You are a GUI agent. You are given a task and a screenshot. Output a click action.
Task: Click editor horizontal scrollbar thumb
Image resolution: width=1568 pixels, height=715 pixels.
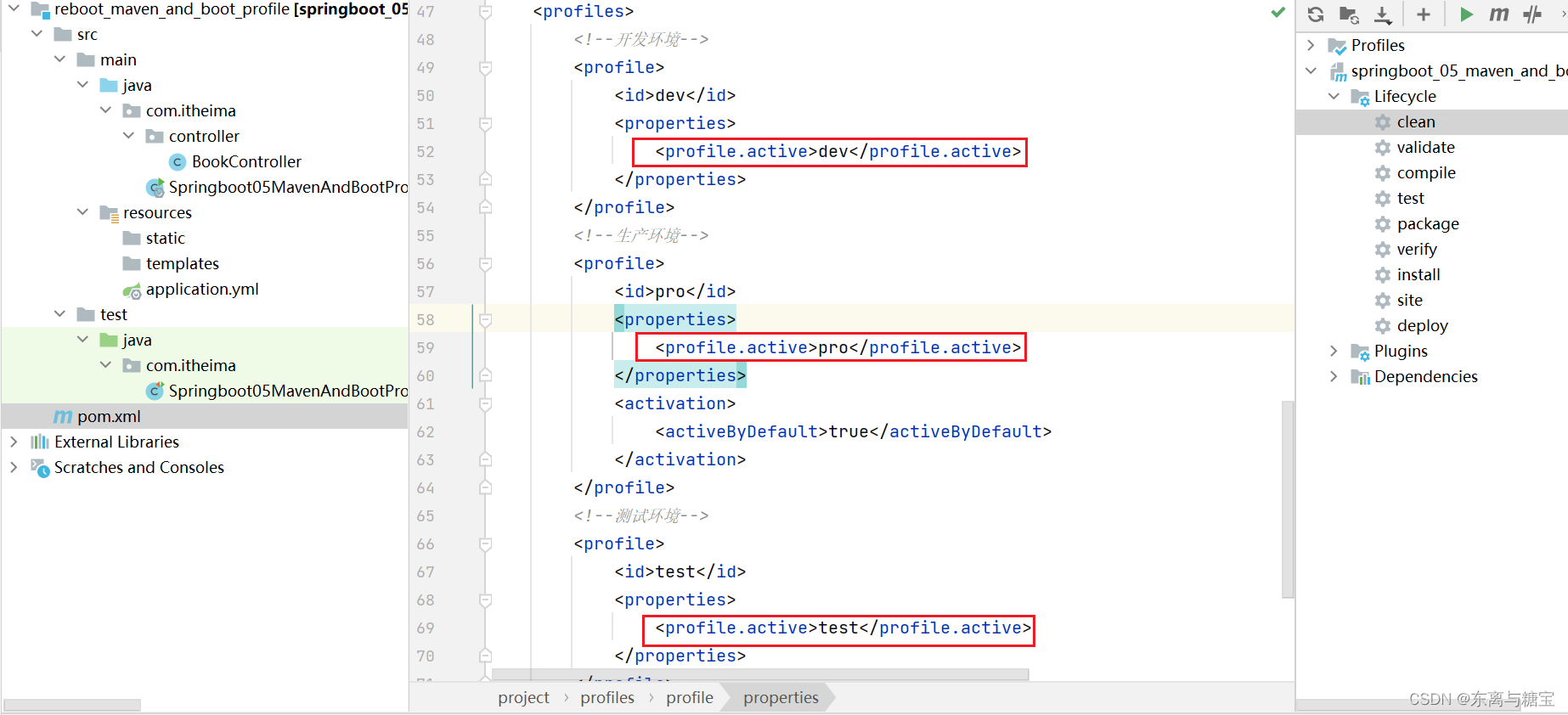[x=760, y=674]
